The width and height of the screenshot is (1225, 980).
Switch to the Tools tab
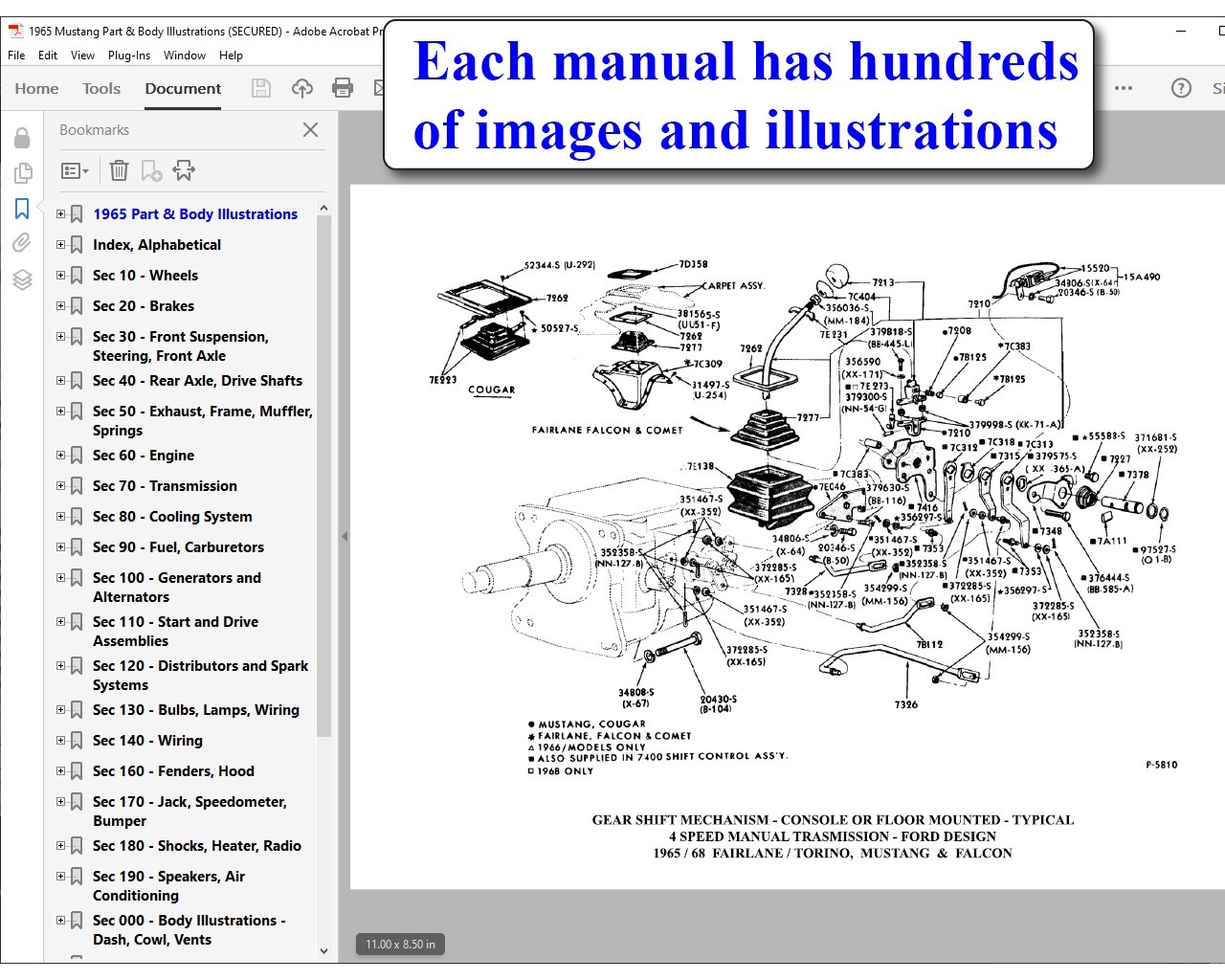tap(101, 89)
